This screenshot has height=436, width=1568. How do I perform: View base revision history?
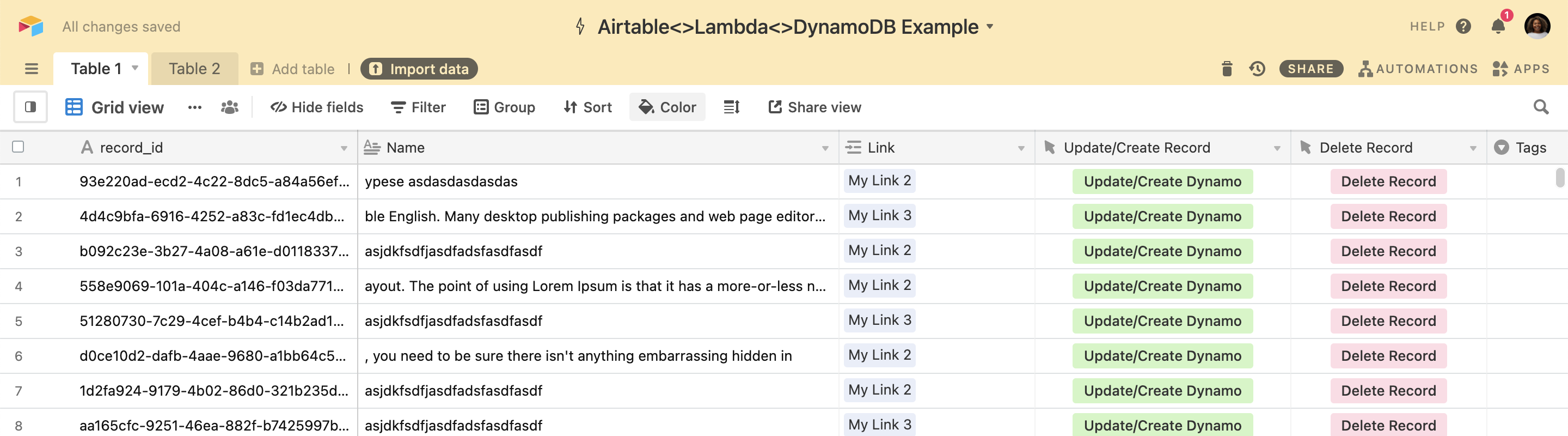tap(1257, 69)
